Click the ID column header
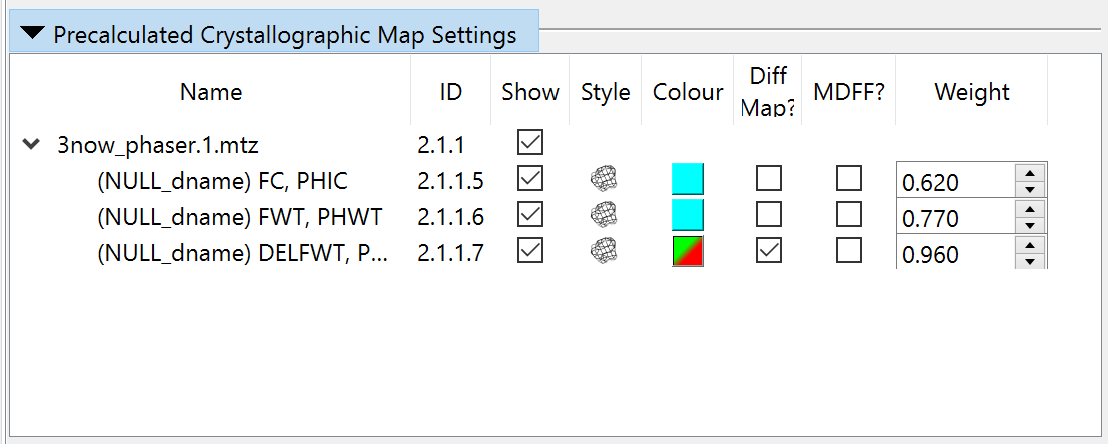This screenshot has width=1108, height=444. tap(450, 92)
